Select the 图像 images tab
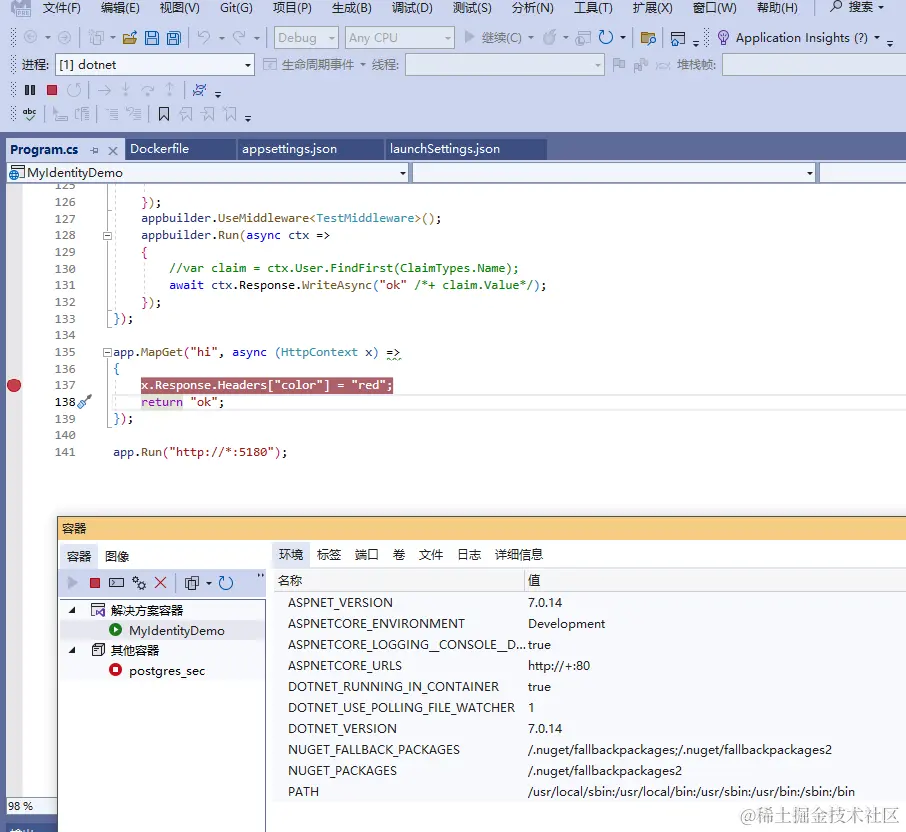 point(117,556)
